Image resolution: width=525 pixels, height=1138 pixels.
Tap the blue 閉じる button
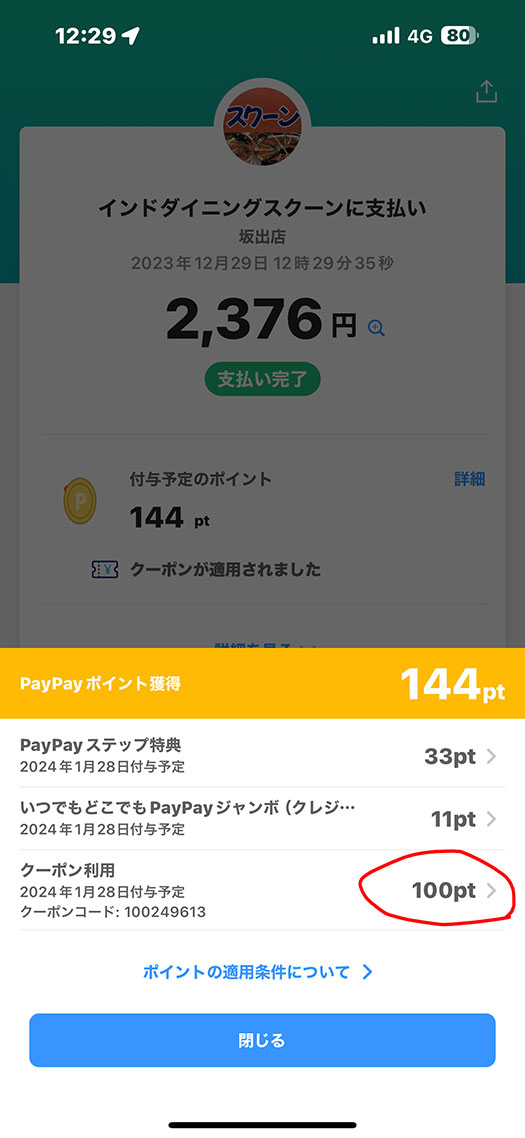tap(262, 1040)
